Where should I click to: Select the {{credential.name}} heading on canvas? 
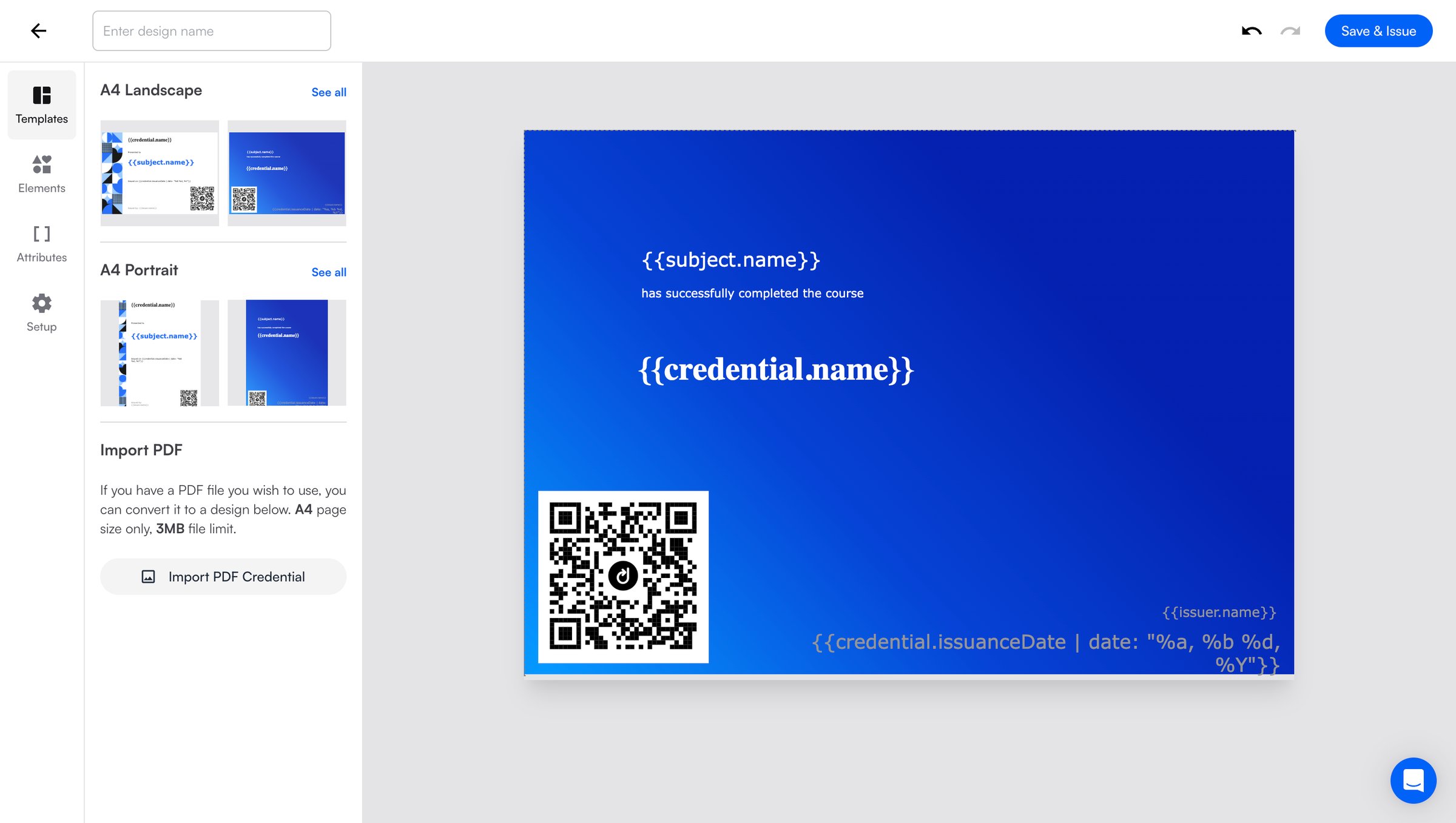(x=776, y=369)
